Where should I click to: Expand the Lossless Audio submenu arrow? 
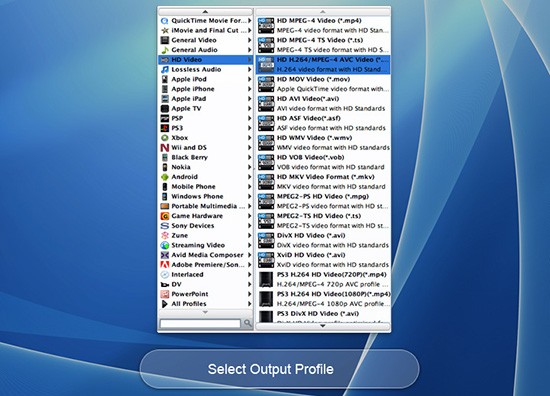250,69
